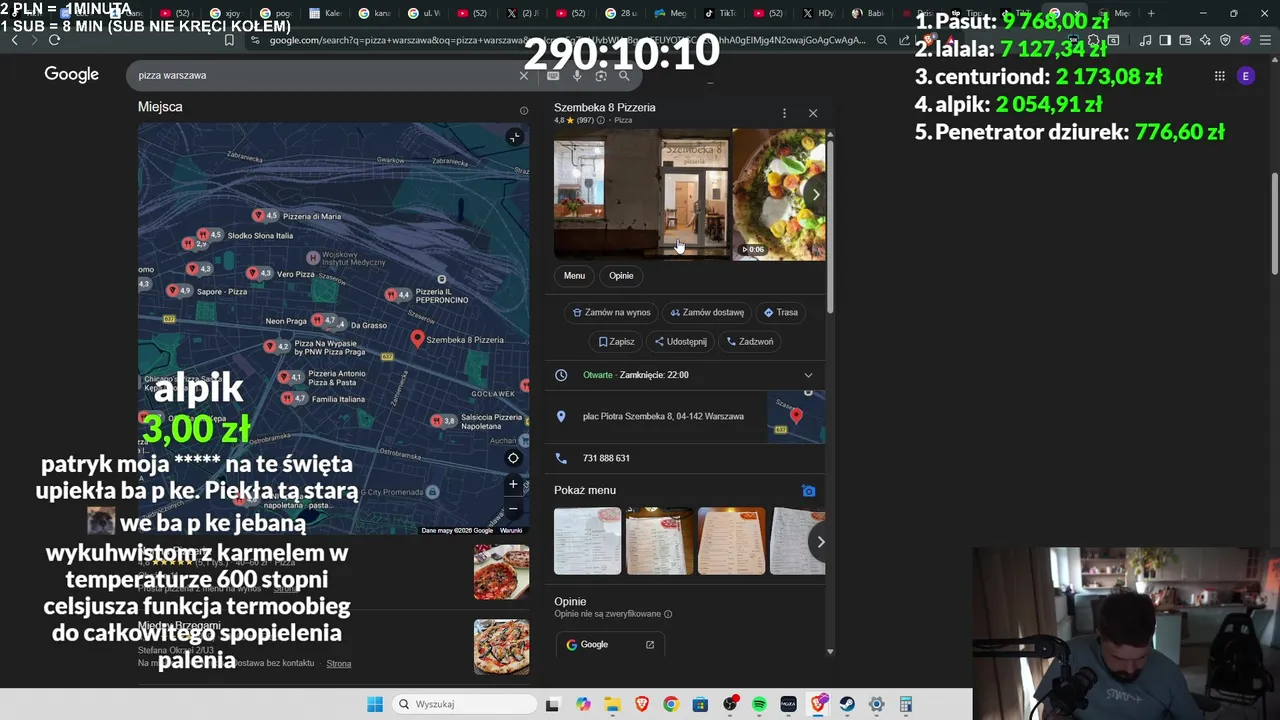This screenshot has width=1280, height=720.
Task: Submit search using magnifier icon
Action: coord(624,75)
